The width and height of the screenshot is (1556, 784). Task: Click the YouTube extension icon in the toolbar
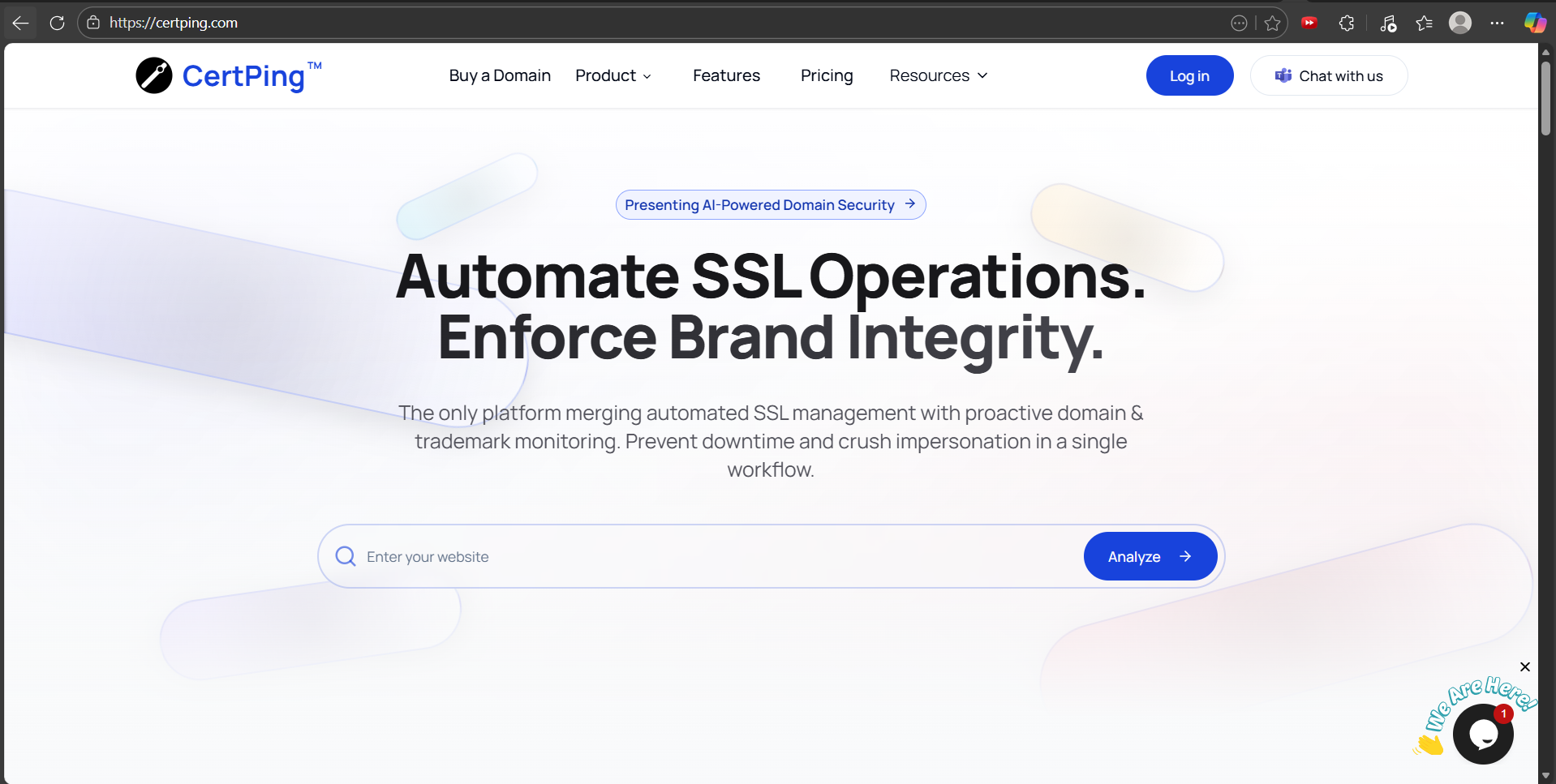(1309, 22)
